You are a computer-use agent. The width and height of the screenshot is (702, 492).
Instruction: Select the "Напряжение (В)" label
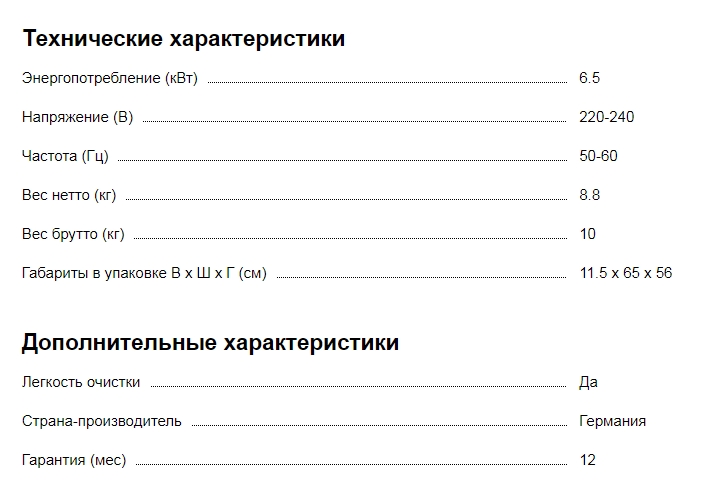click(77, 117)
